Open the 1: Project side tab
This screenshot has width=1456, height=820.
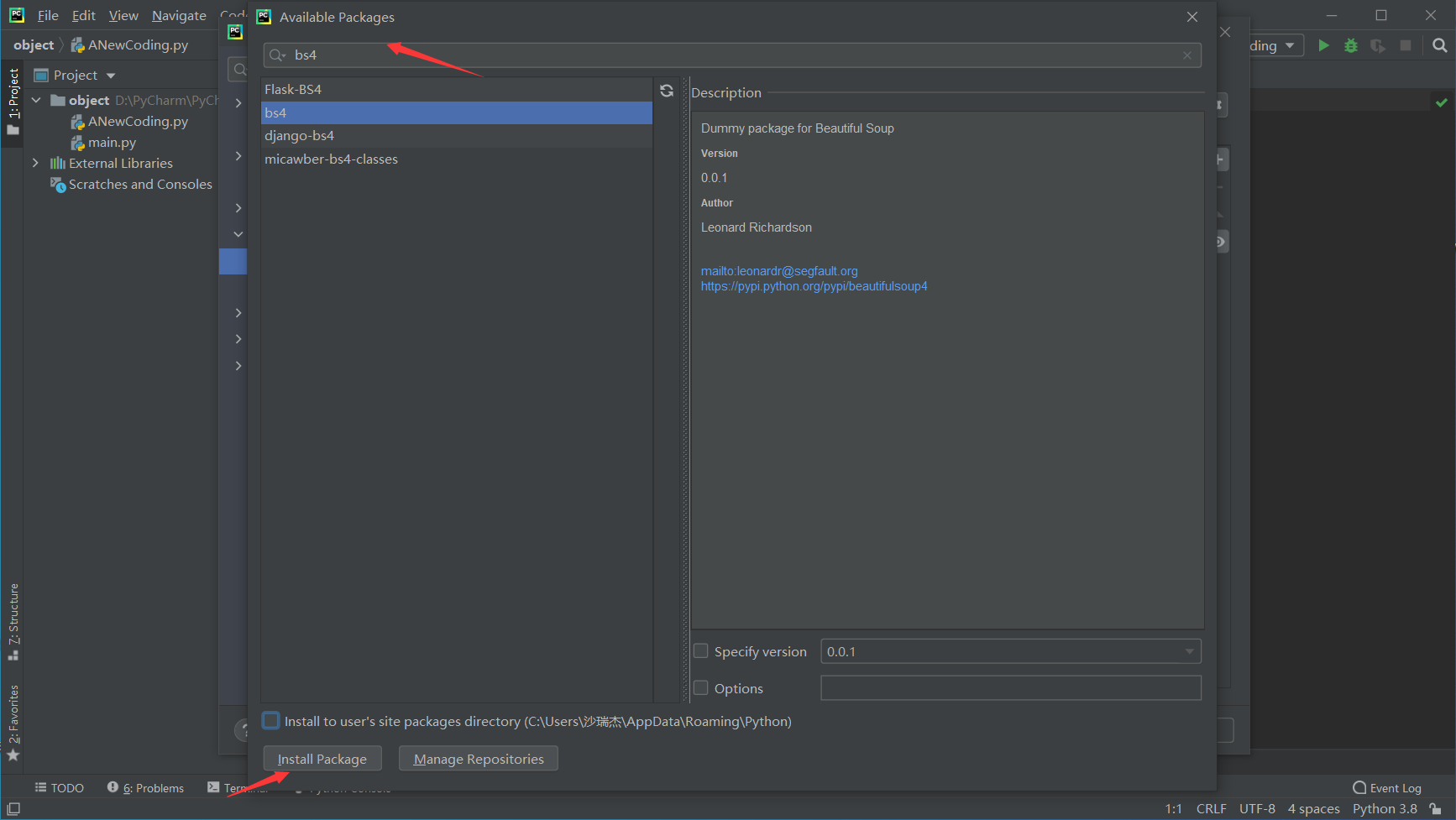13,102
